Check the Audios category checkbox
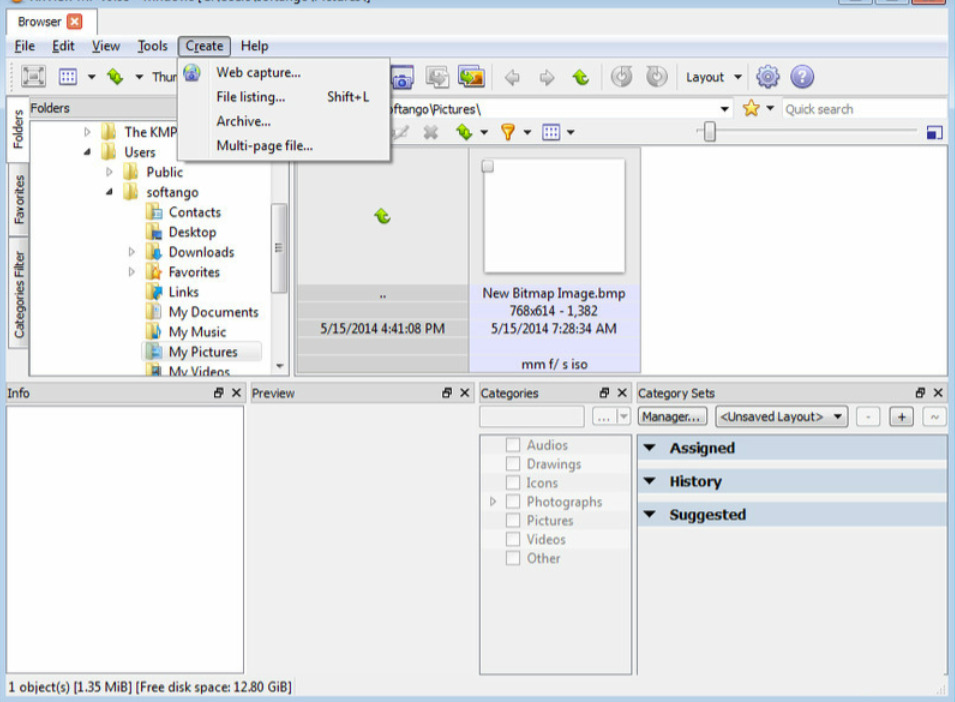Image resolution: width=955 pixels, height=702 pixels. pyautogui.click(x=513, y=445)
